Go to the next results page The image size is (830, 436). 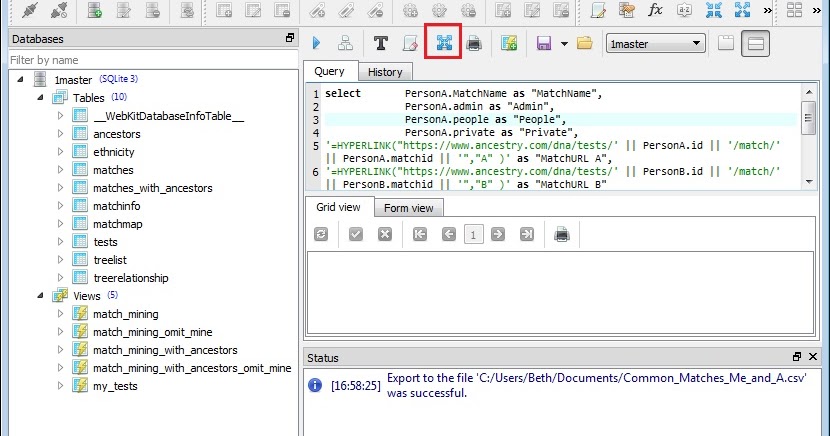[498, 234]
